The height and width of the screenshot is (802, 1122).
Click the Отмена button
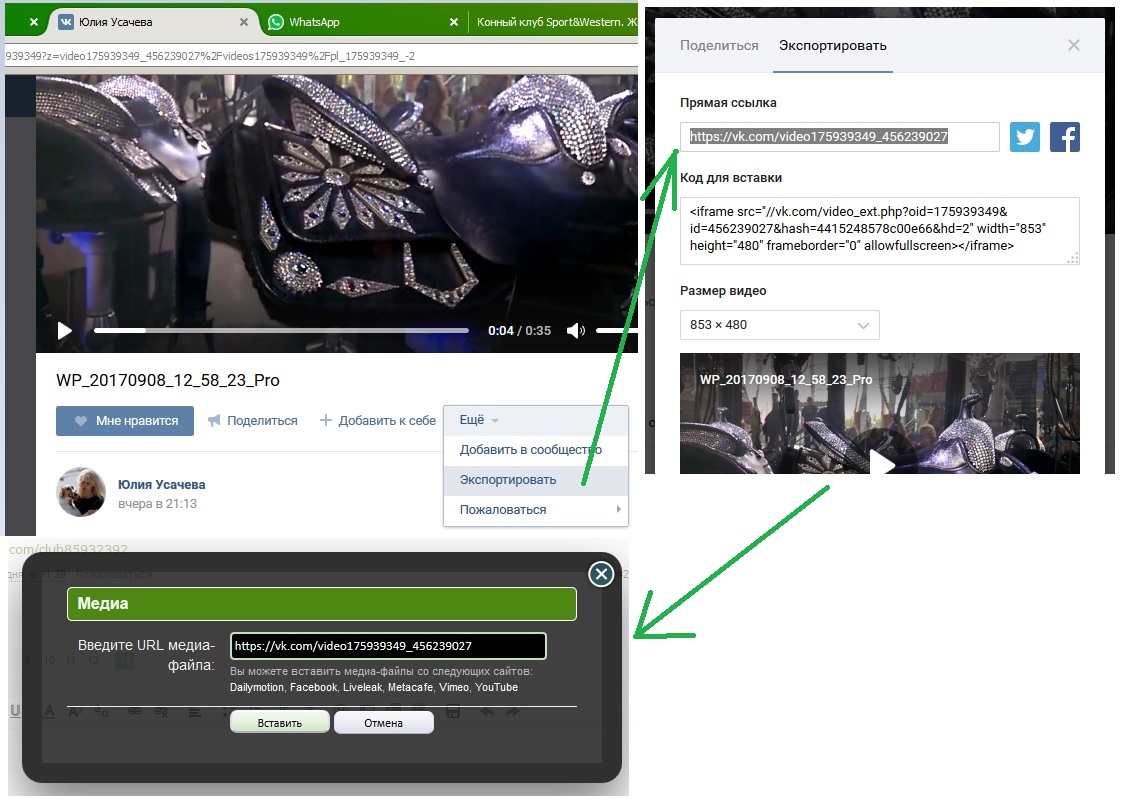pyautogui.click(x=384, y=723)
